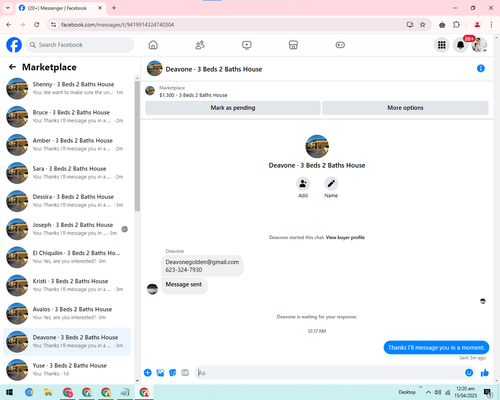Click the address bar URL
500x400 pixels.
click(117, 25)
